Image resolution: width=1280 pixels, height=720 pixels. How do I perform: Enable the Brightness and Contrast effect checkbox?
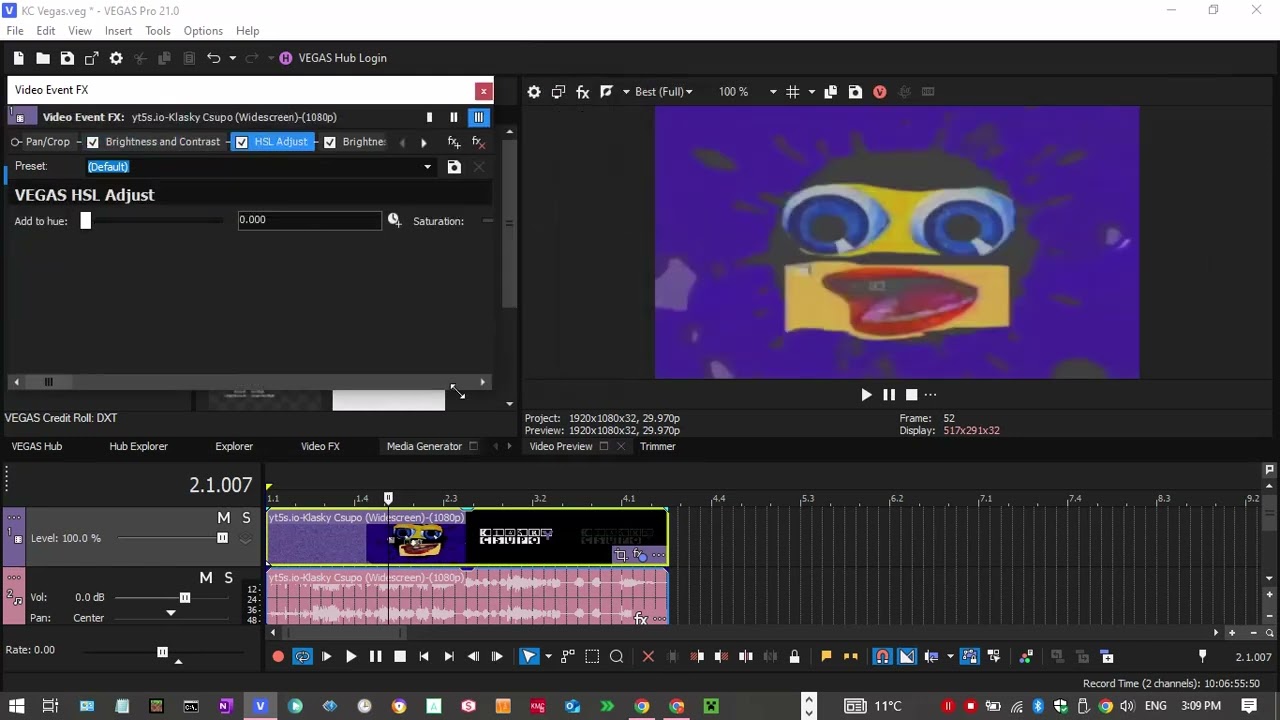(93, 142)
